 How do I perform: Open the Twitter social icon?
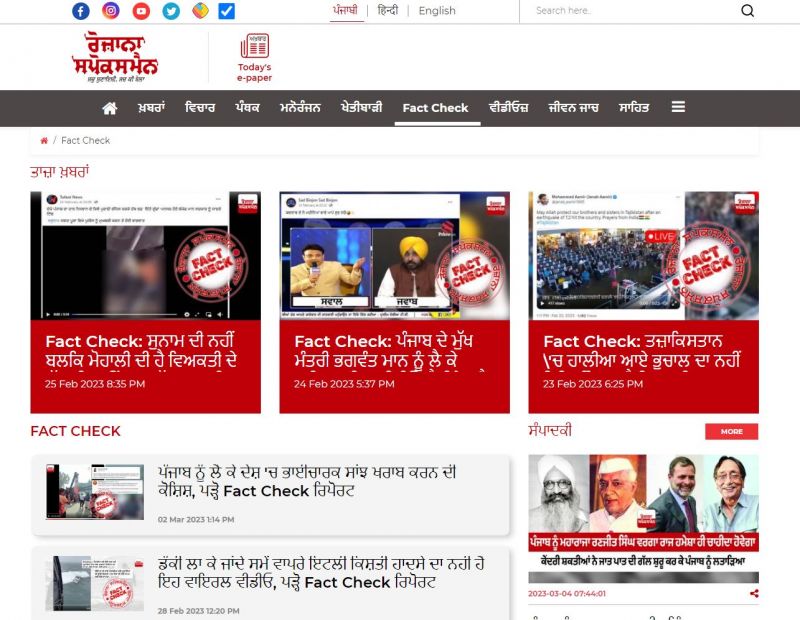pyautogui.click(x=171, y=11)
